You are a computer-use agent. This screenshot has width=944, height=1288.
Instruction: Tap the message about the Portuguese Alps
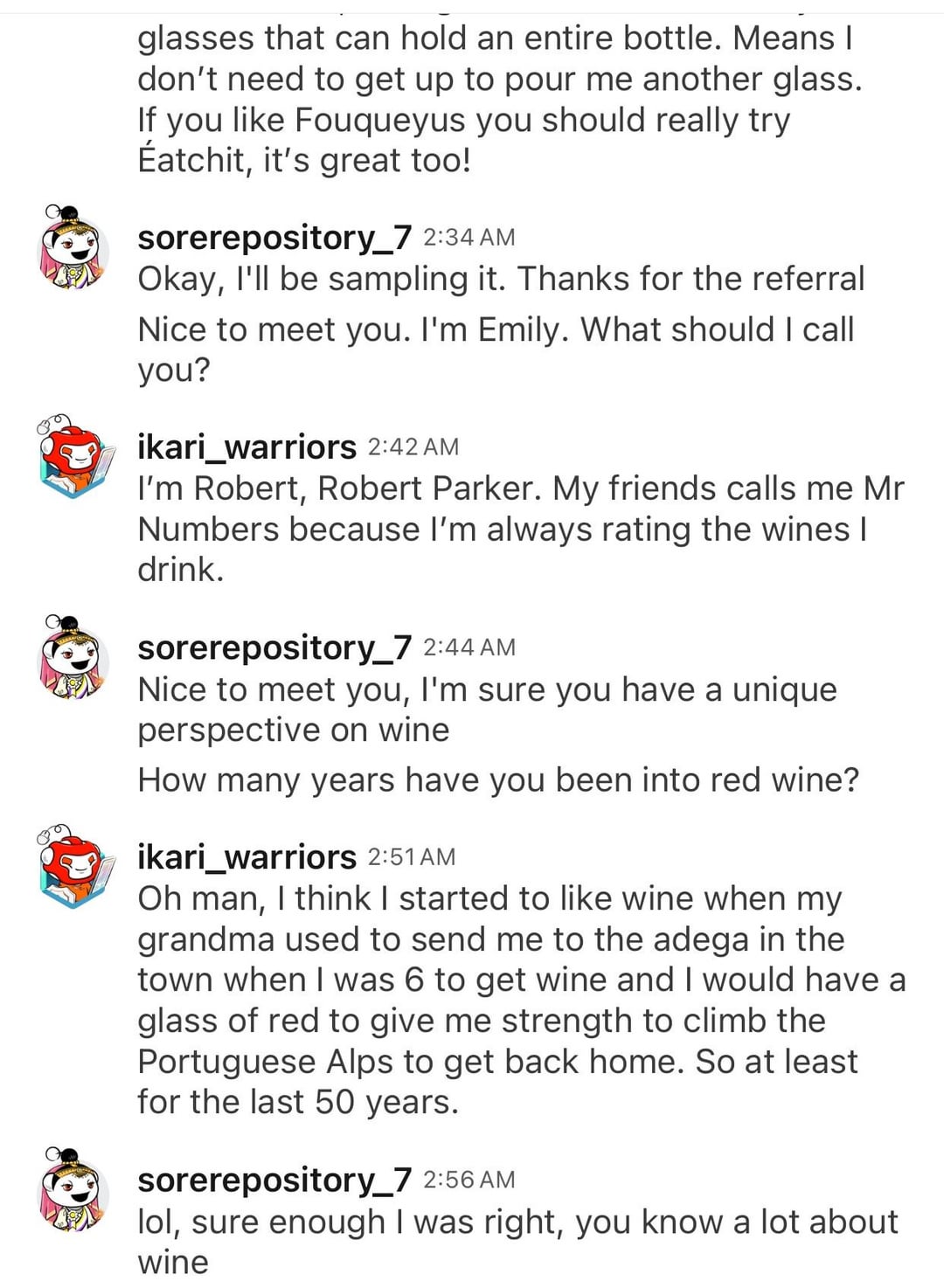[520, 1001]
